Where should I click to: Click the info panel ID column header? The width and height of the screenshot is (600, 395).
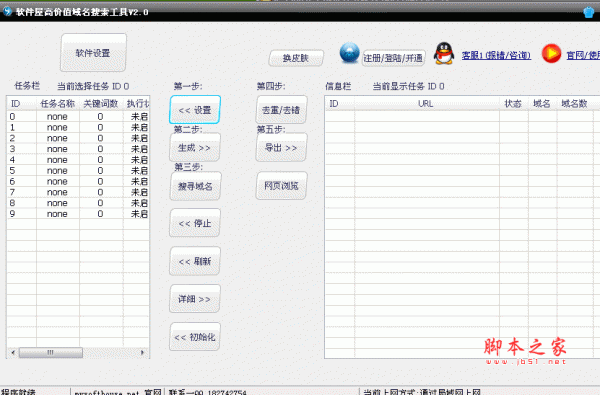[x=340, y=104]
